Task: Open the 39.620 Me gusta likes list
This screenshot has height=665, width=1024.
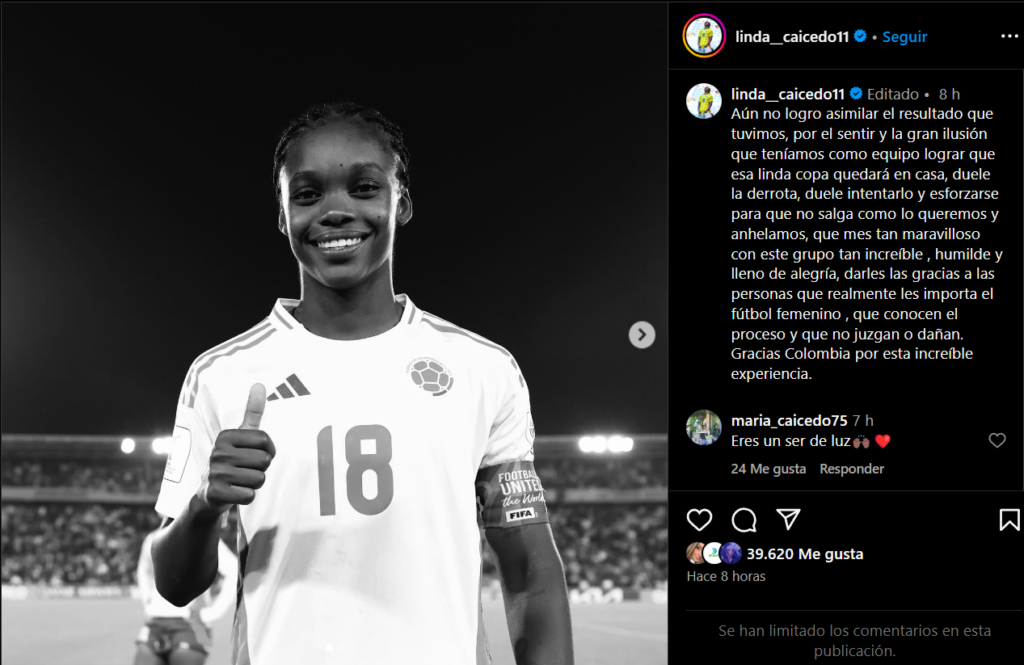Action: click(805, 553)
